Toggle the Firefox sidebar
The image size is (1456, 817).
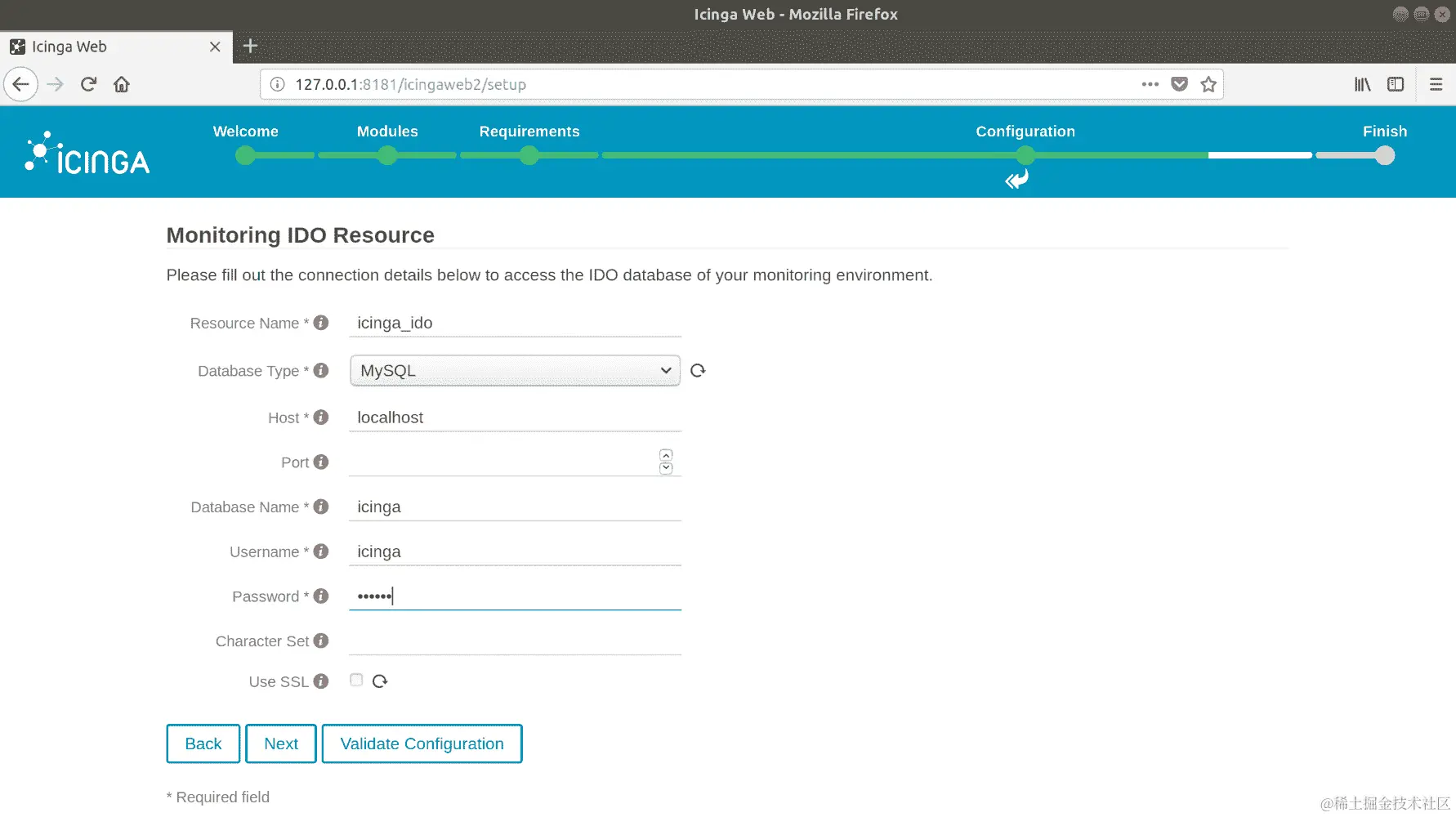coord(1396,84)
